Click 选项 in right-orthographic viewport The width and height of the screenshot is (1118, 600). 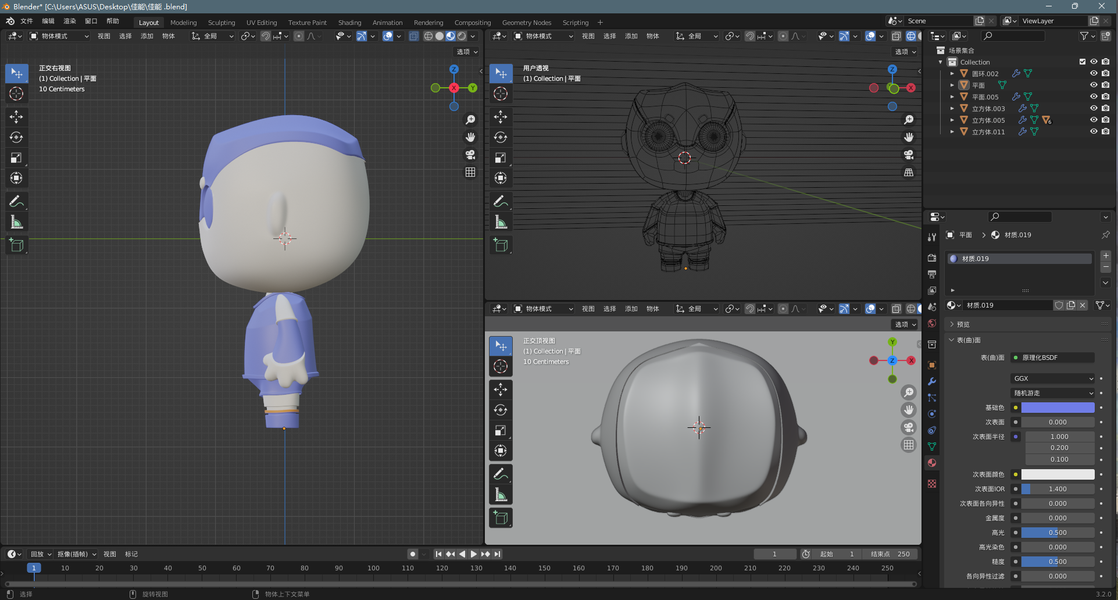pos(467,51)
